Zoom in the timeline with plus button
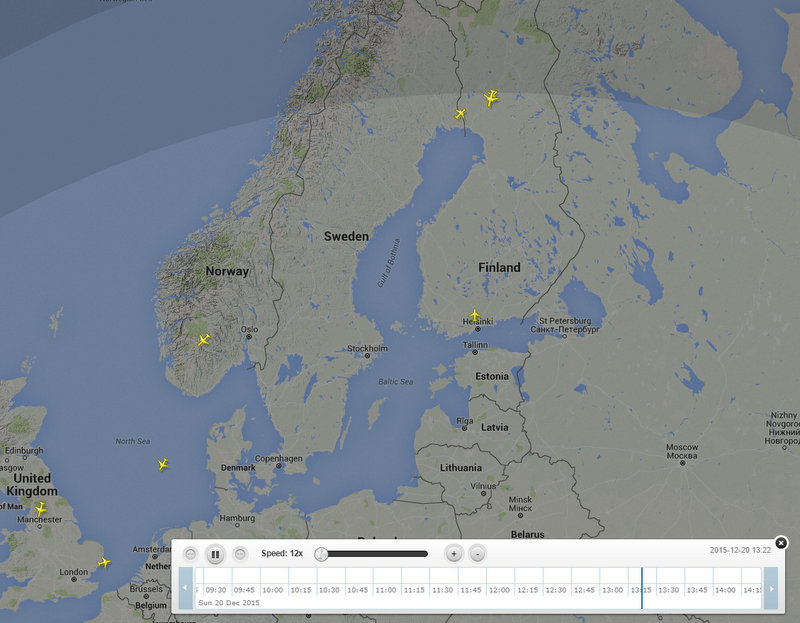800x623 pixels. click(x=454, y=554)
